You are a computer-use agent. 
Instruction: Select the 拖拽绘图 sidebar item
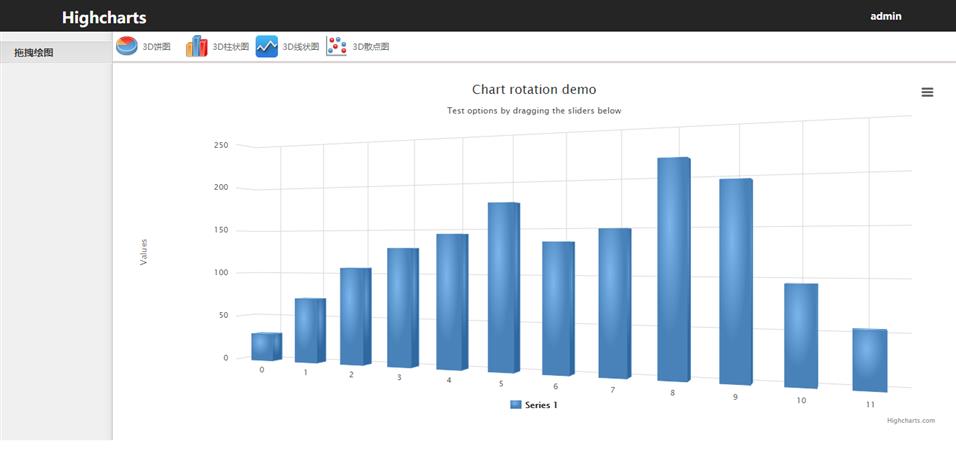(34, 52)
